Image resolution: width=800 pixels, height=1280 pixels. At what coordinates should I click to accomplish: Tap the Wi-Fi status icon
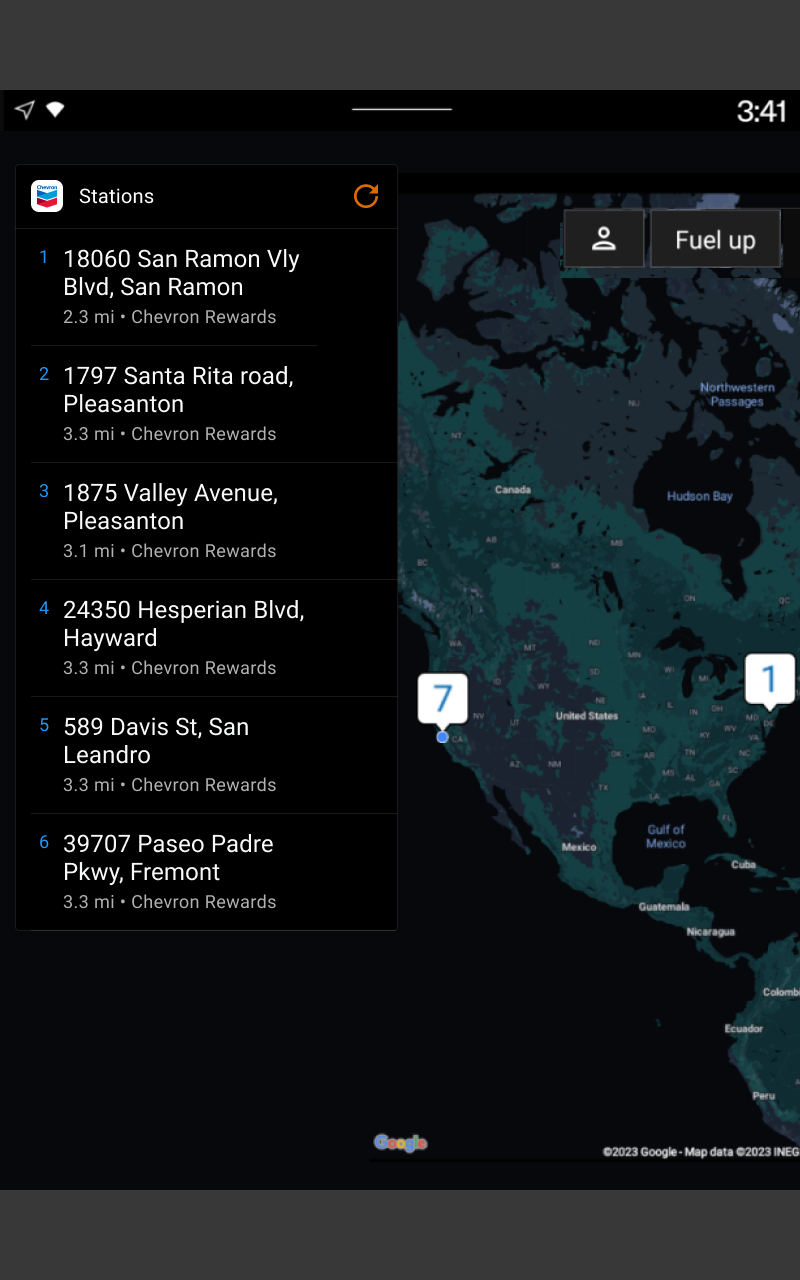[x=55, y=110]
